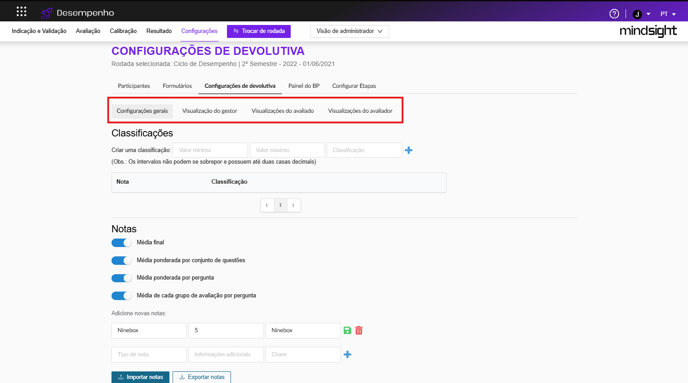
Task: Open Calibração menu item
Action: click(x=123, y=31)
